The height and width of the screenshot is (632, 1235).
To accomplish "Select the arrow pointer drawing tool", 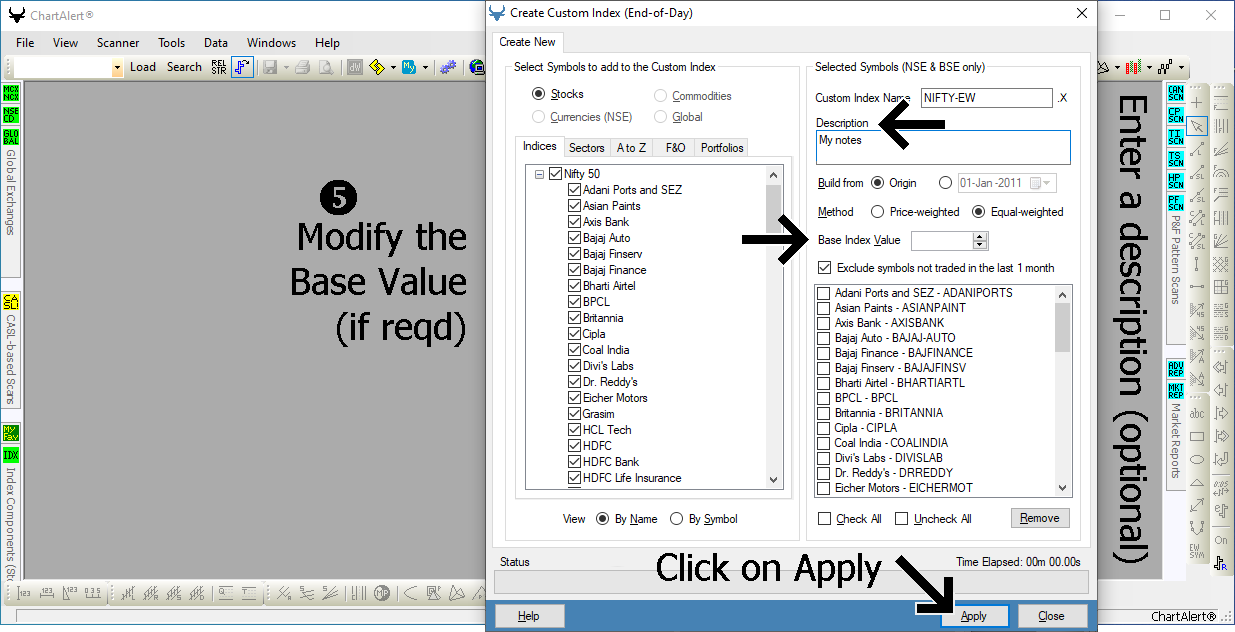I will click(x=1197, y=126).
